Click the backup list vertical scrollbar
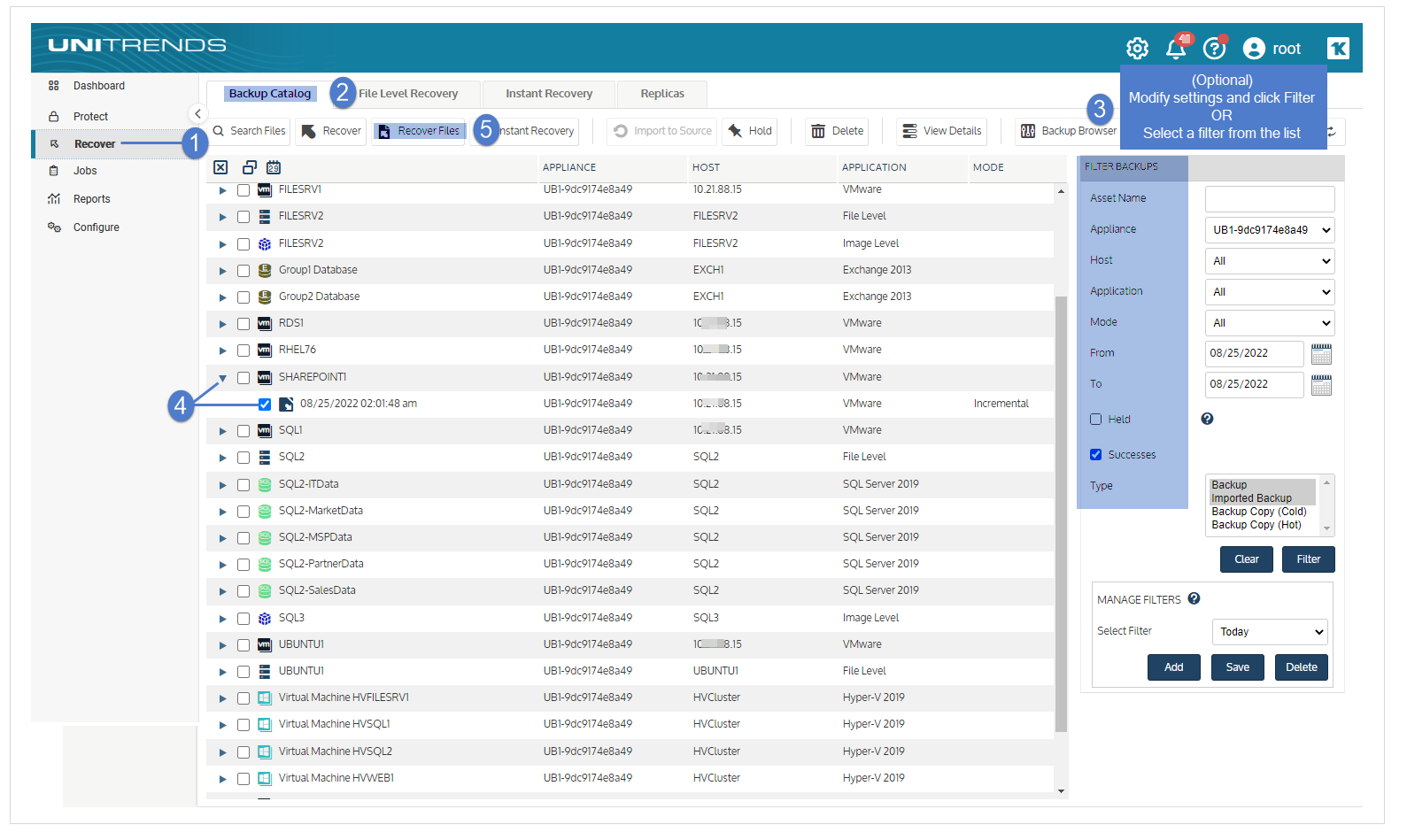The width and height of the screenshot is (1407, 840). pos(1061,513)
